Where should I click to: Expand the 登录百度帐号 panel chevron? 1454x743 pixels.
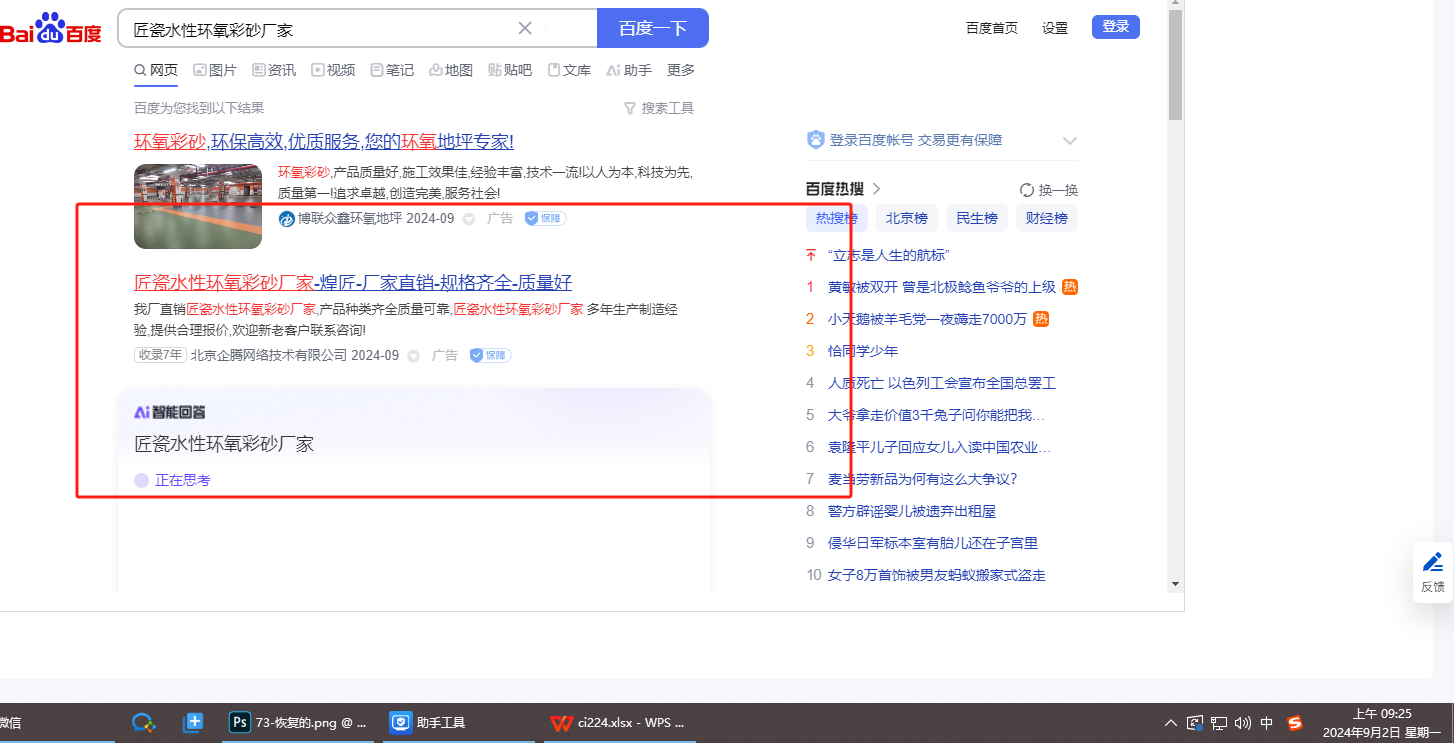pos(1069,141)
